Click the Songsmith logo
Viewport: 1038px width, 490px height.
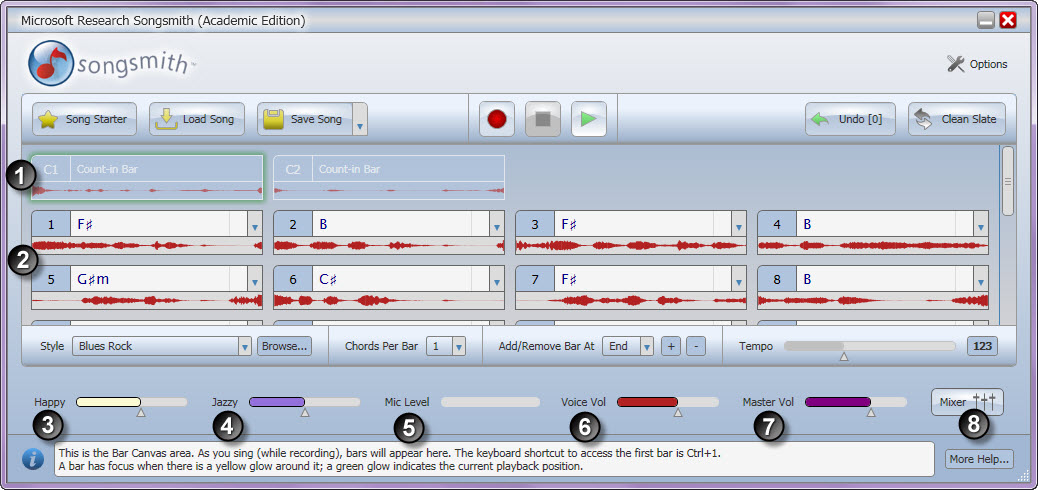(111, 64)
